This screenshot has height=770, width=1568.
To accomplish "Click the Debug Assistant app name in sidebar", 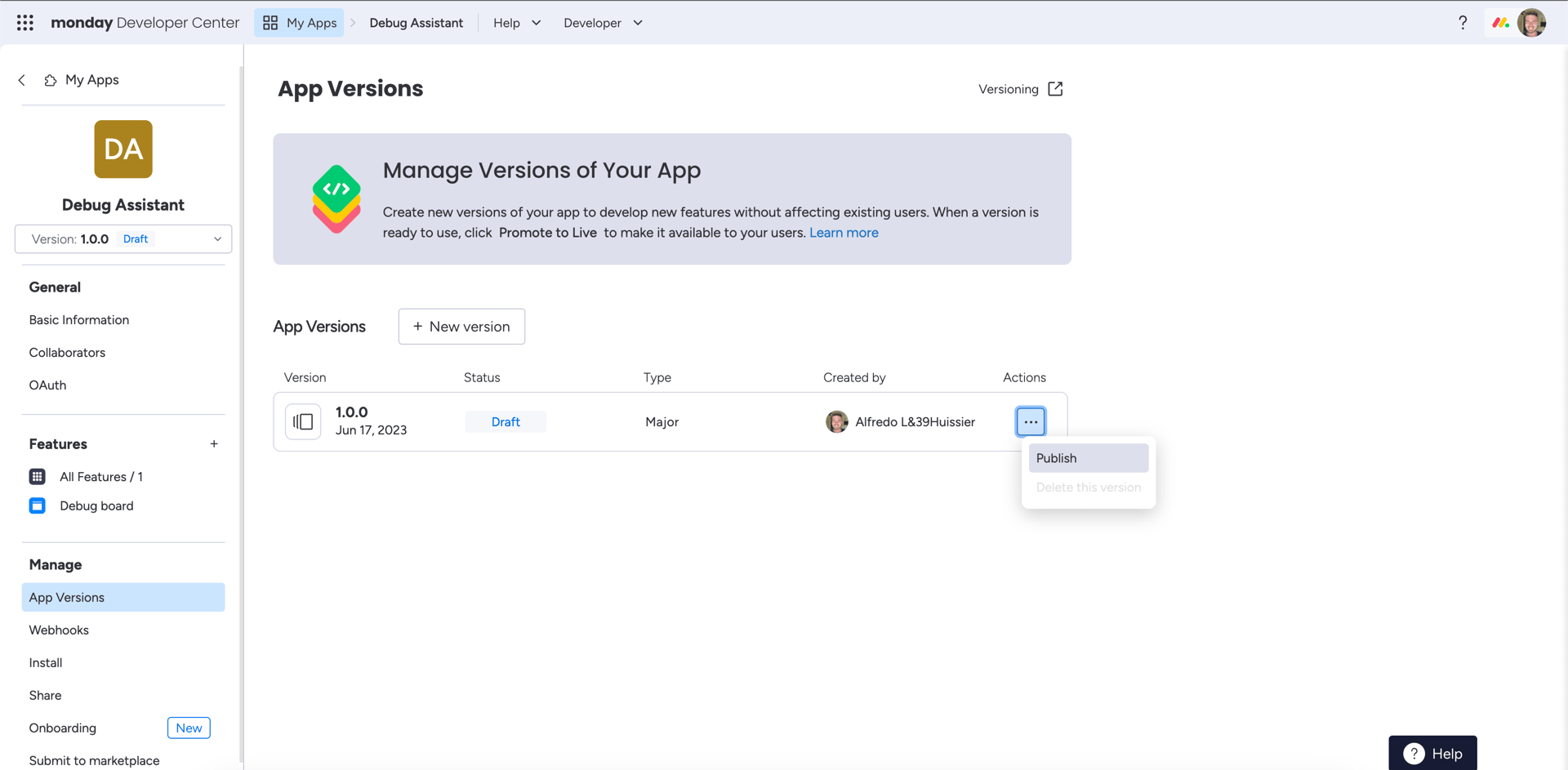I will pos(123,205).
